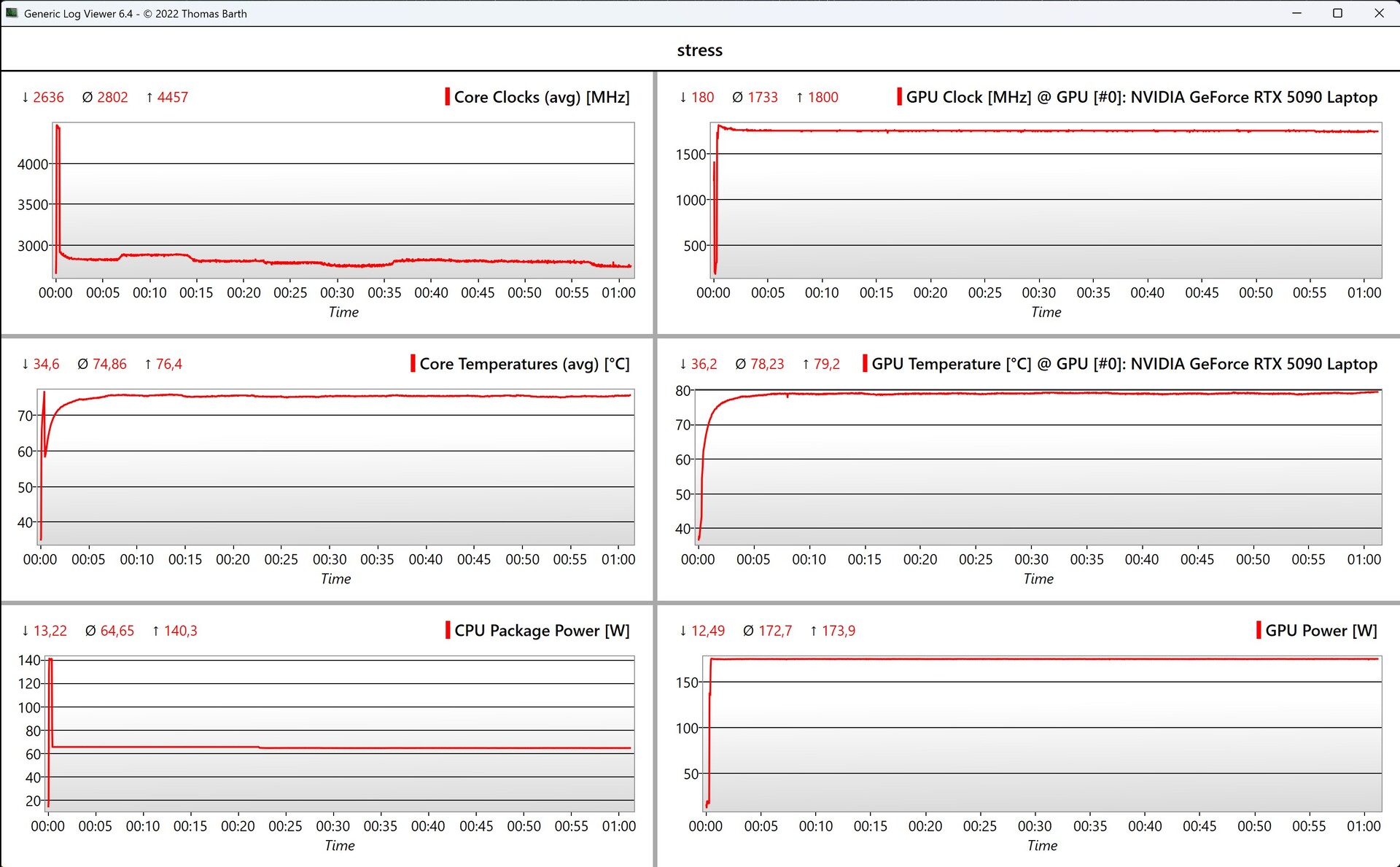Image resolution: width=1400 pixels, height=867 pixels.
Task: Click the GPU Power [W] series label
Action: [1321, 631]
